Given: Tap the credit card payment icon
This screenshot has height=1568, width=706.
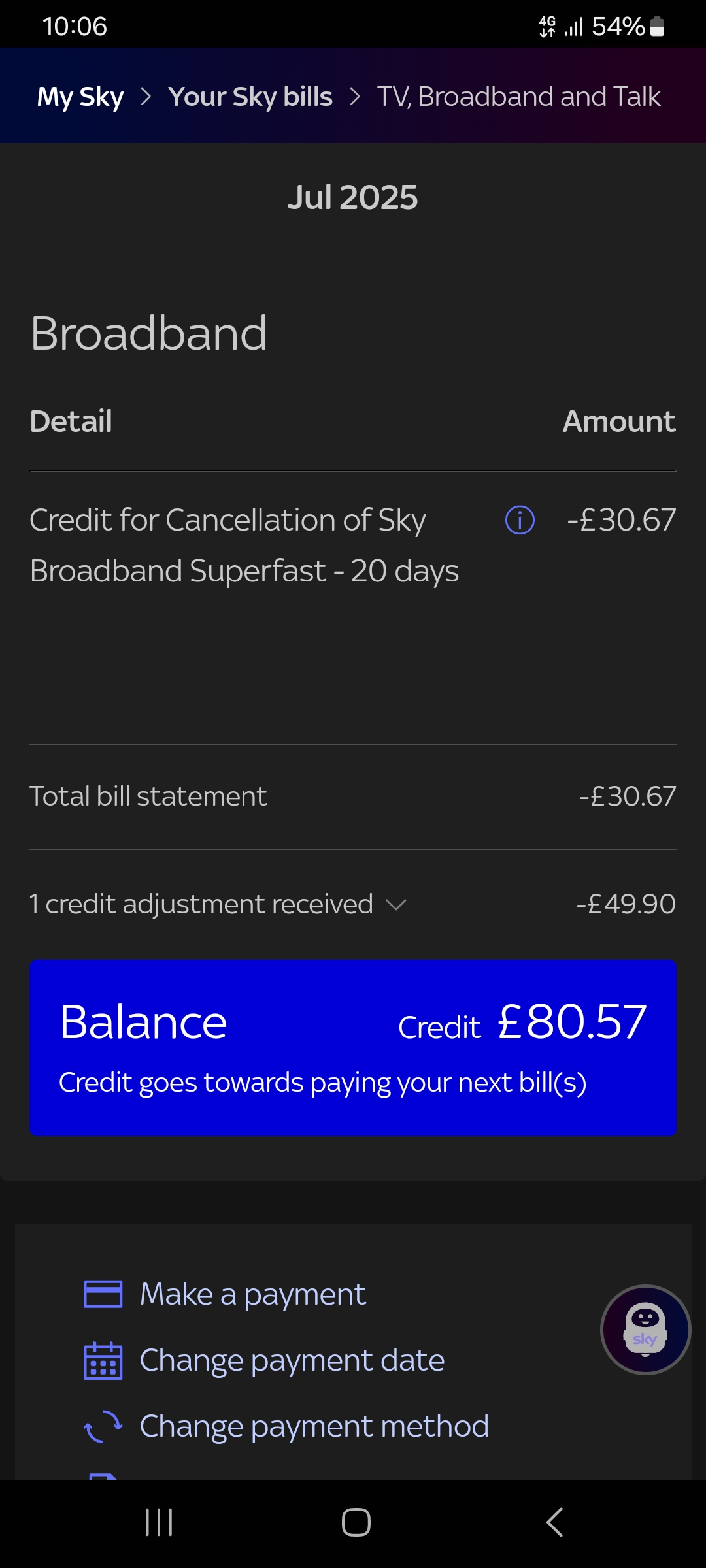Looking at the screenshot, I should (103, 1294).
